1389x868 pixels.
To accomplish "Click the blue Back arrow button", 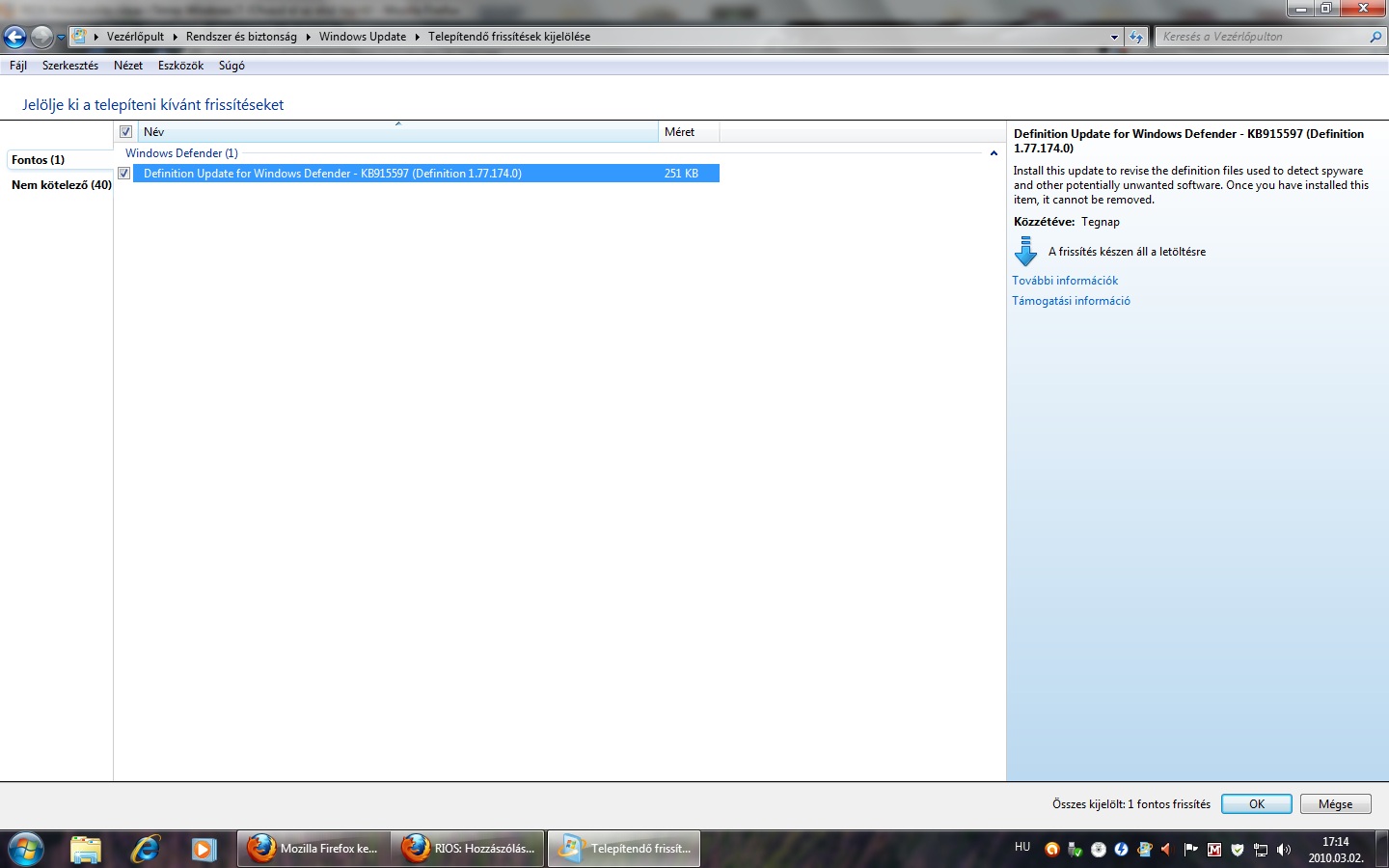I will (15, 38).
